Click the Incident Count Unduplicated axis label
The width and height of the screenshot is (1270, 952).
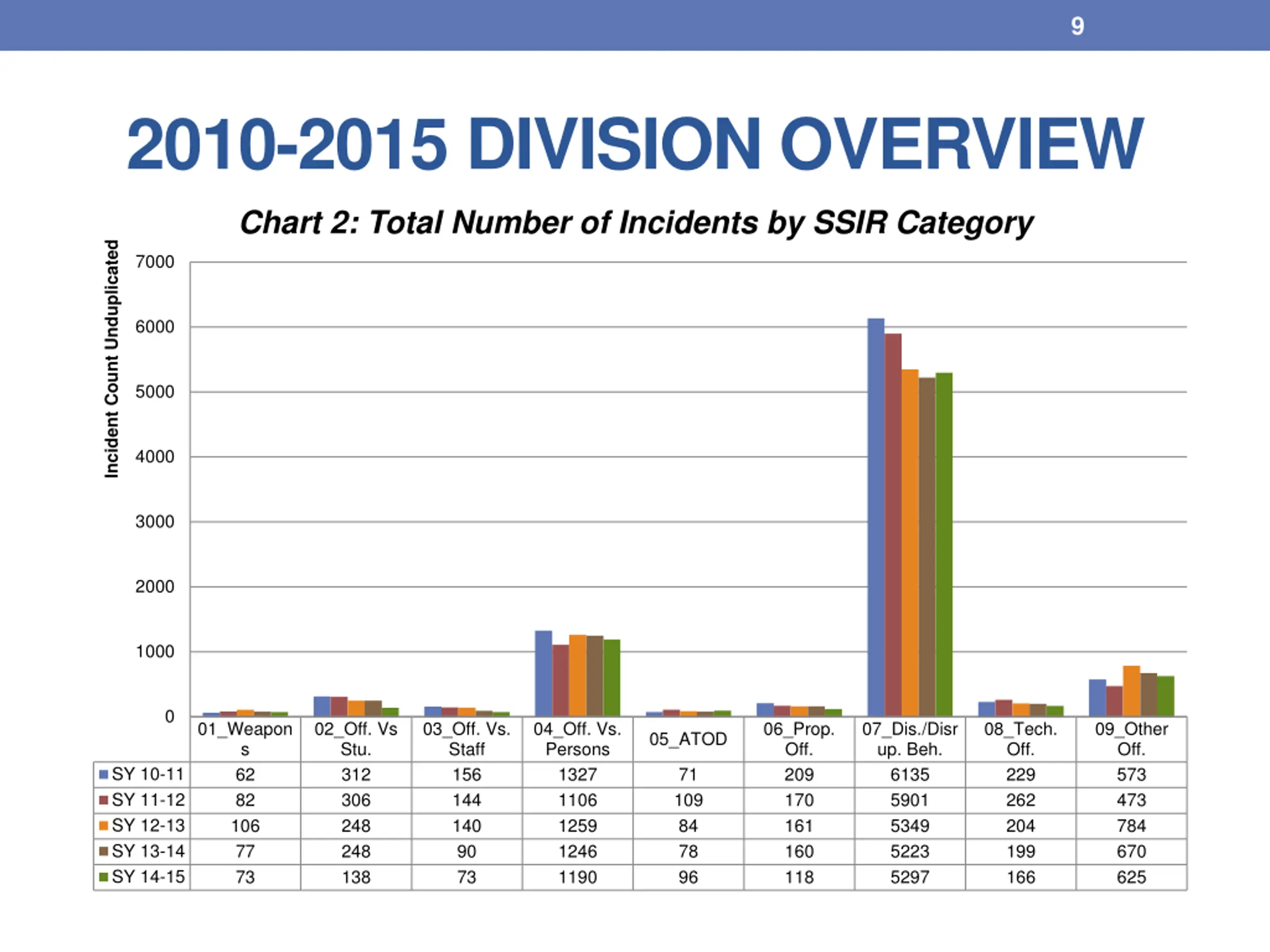112,358
